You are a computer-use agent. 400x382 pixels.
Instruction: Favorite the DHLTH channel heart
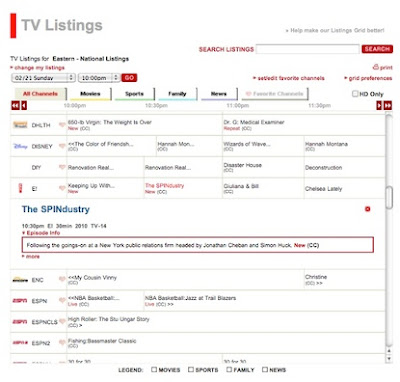[x=62, y=125]
